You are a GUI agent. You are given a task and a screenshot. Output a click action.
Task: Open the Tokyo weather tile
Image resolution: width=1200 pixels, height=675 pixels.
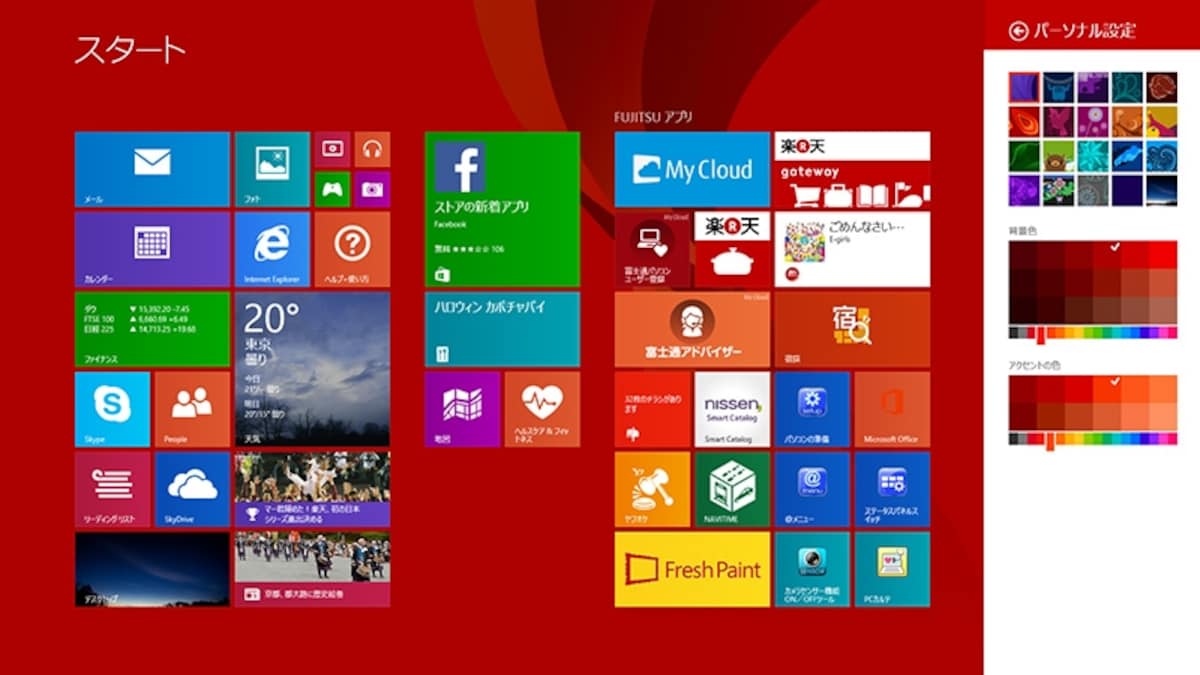point(312,369)
